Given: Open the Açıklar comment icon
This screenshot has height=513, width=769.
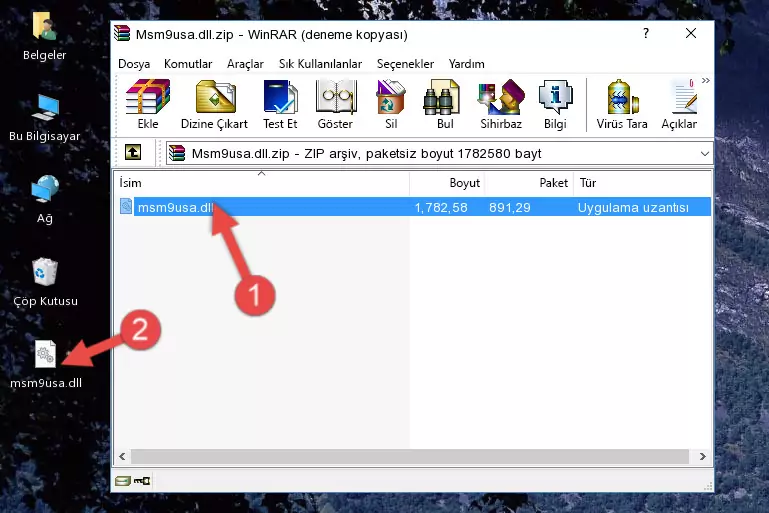Looking at the screenshot, I should click(679, 104).
